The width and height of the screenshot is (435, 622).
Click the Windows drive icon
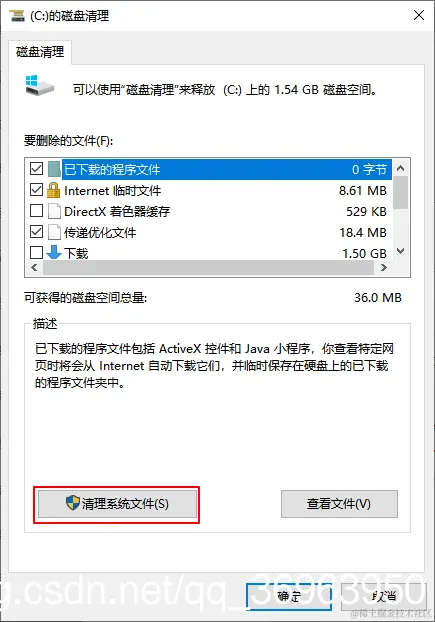coord(39,84)
